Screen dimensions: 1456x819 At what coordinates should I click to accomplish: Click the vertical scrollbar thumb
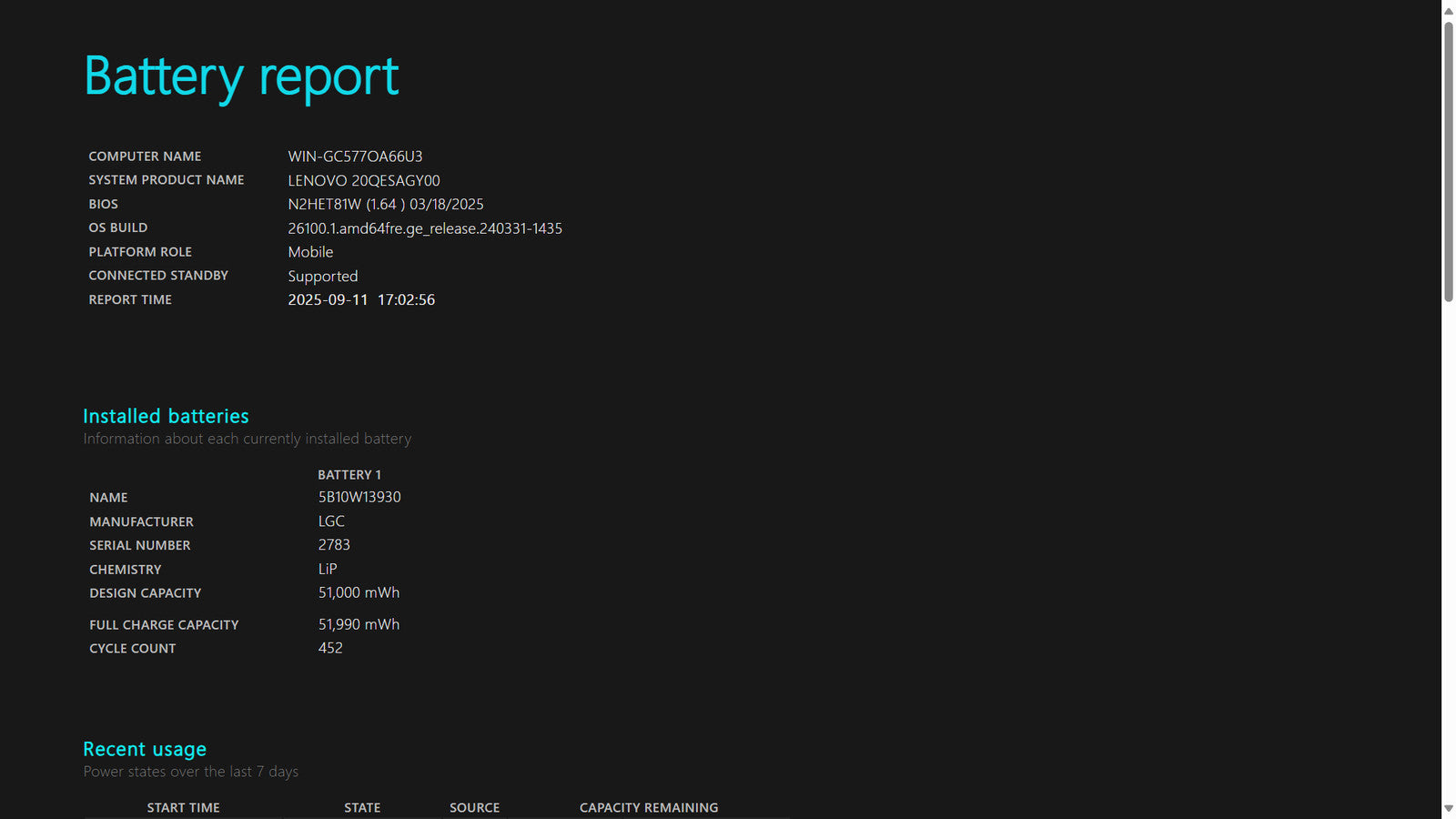point(1449,162)
